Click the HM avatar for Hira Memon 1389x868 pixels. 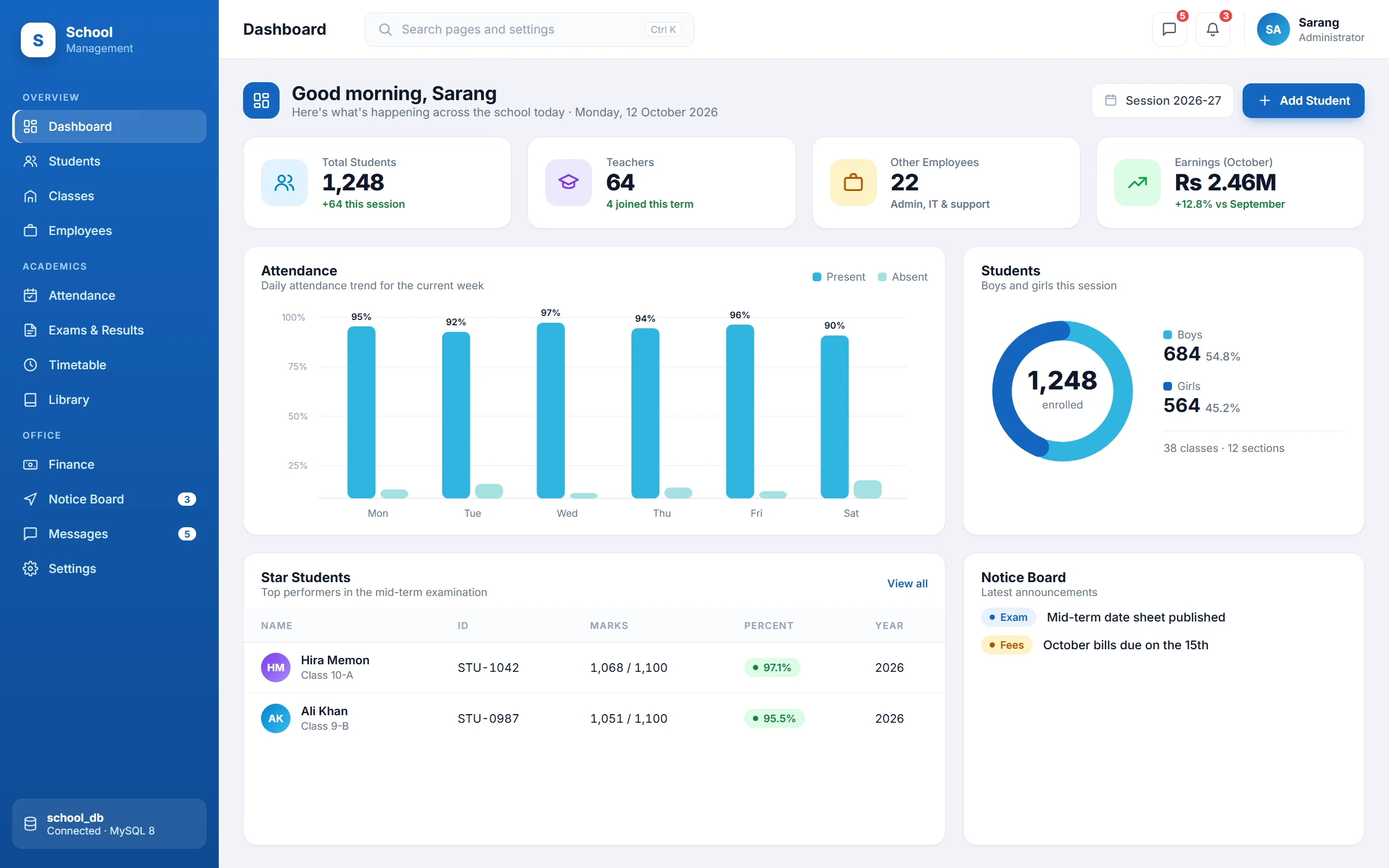point(275,668)
